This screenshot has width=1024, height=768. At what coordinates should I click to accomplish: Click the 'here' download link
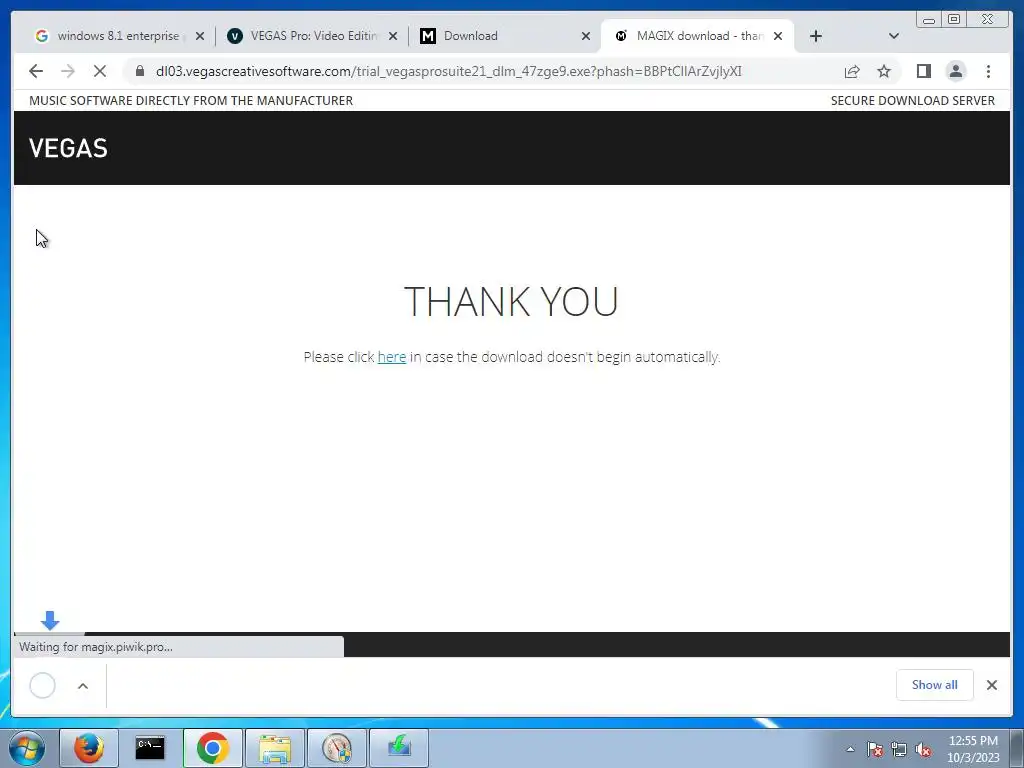pyautogui.click(x=392, y=357)
